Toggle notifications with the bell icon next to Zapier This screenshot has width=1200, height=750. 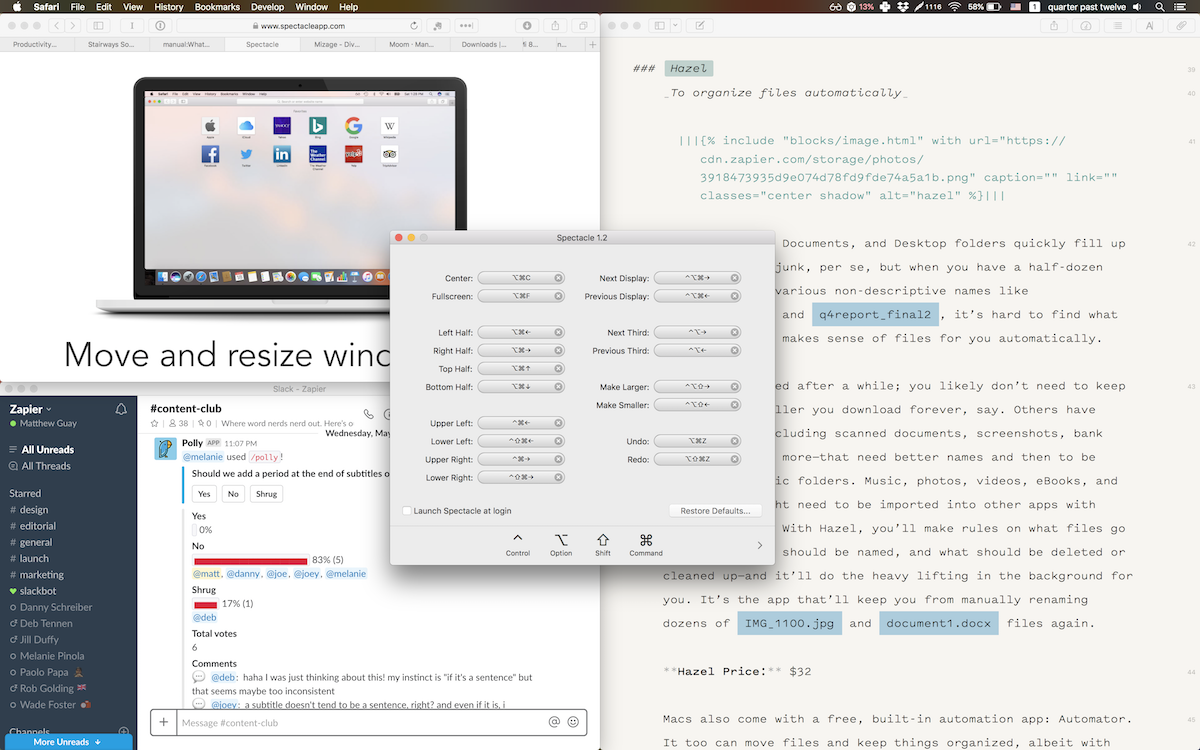pos(120,409)
